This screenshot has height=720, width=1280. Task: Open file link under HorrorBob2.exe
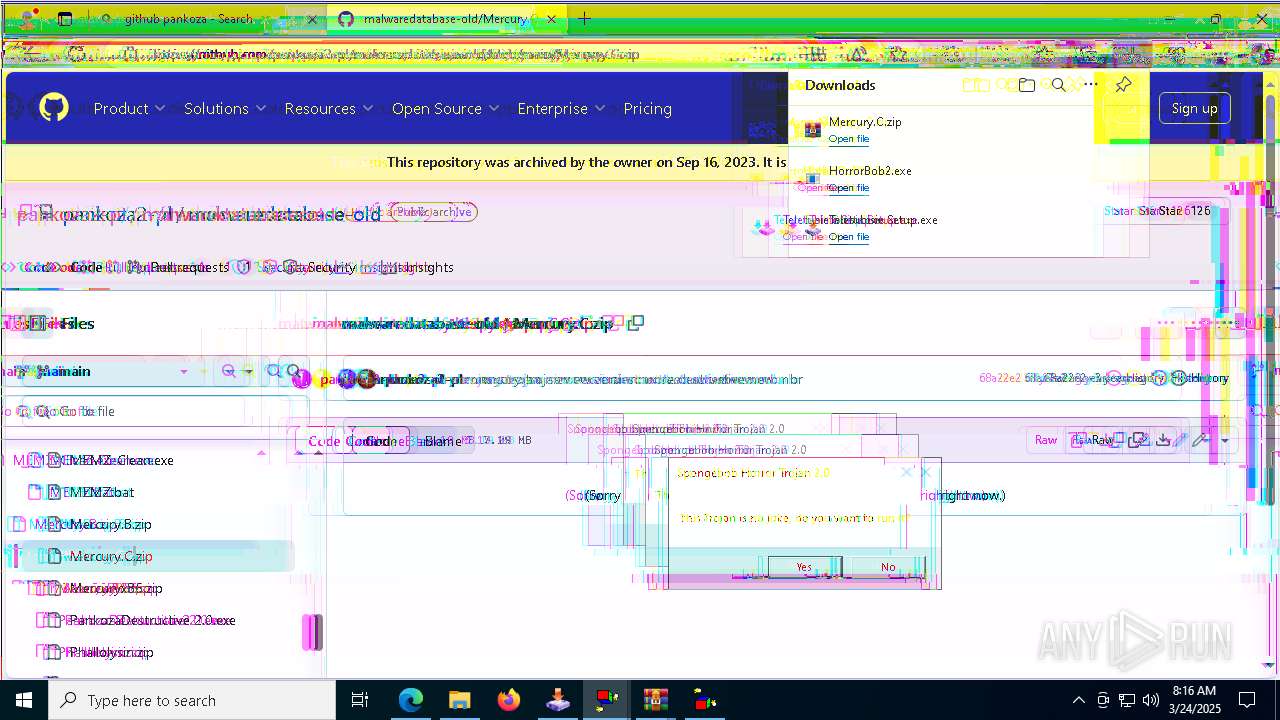point(849,188)
